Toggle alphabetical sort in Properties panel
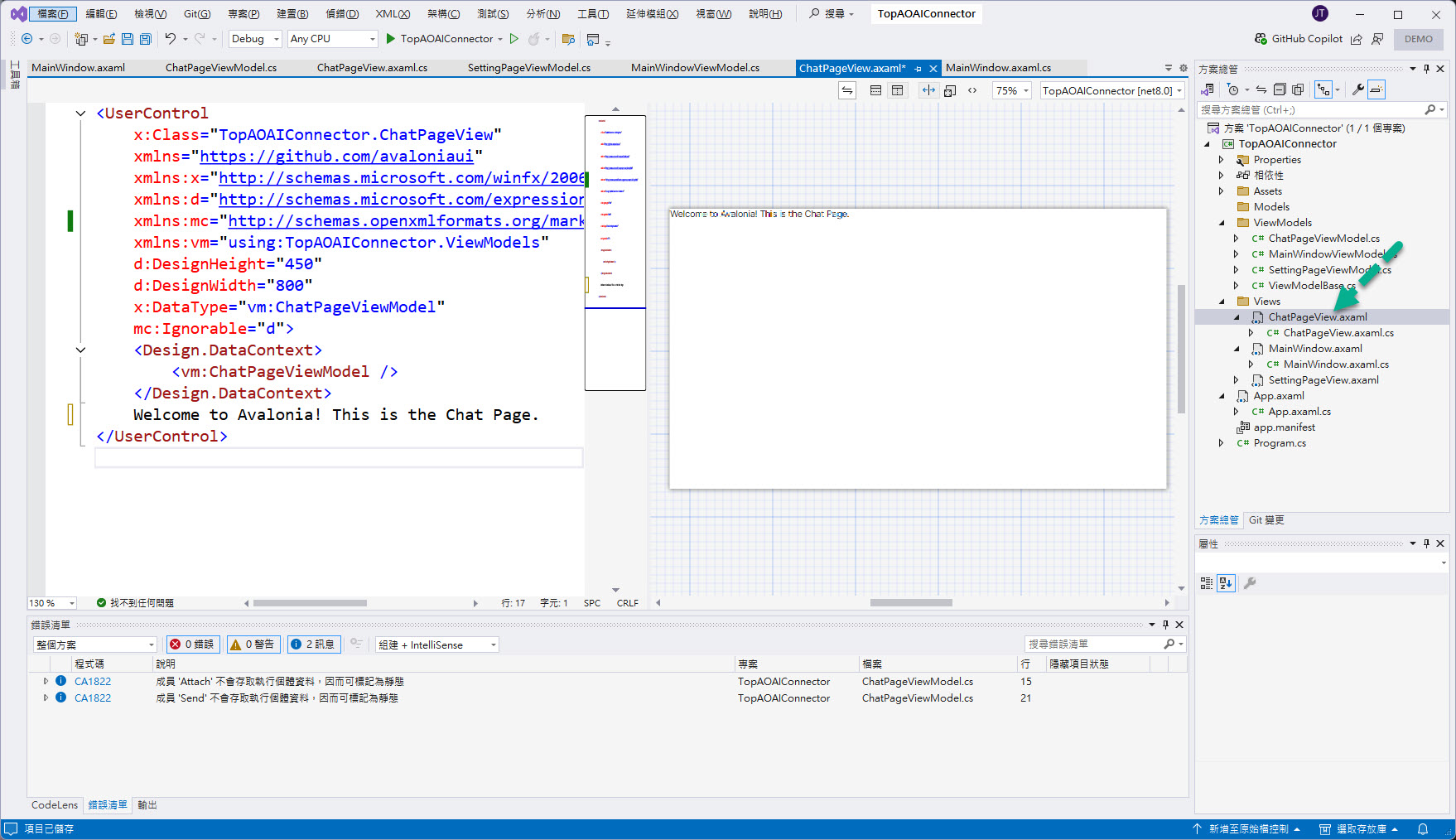 point(1226,583)
